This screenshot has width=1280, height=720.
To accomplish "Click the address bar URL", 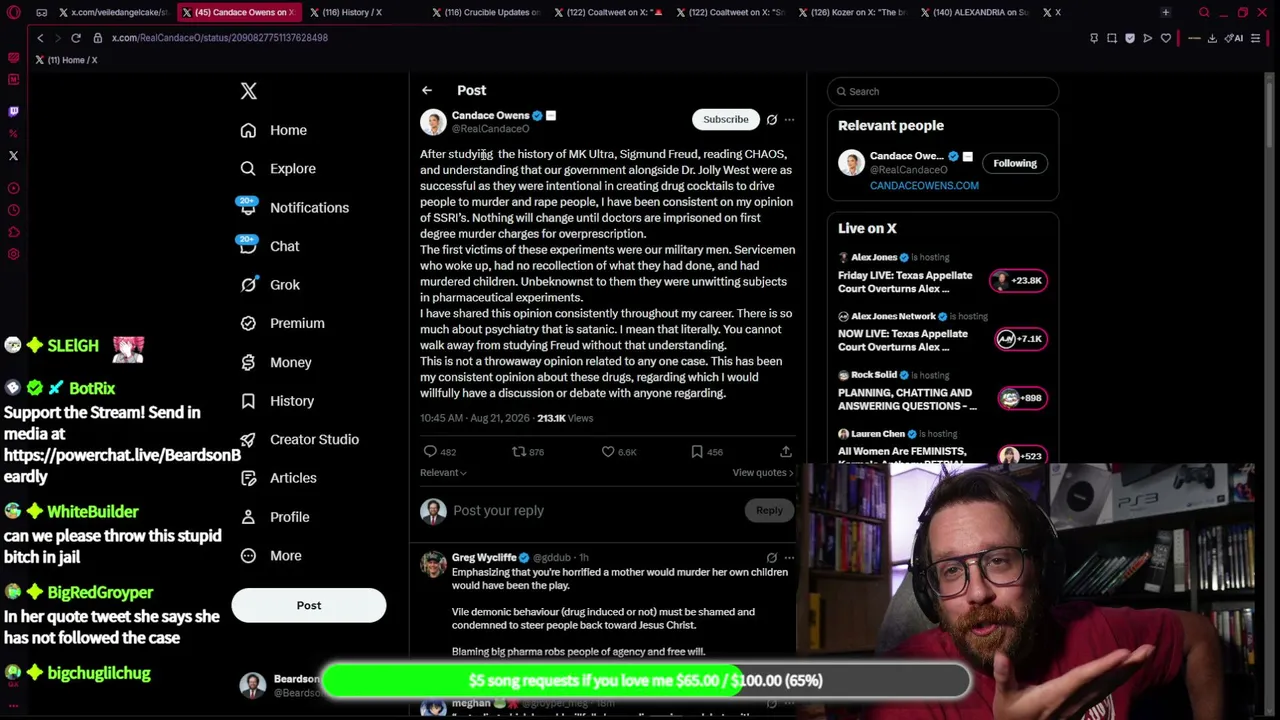I will tap(220, 38).
